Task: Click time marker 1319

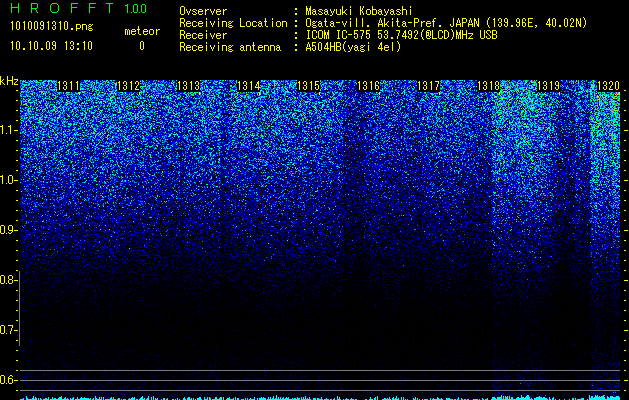Action: pyautogui.click(x=548, y=86)
